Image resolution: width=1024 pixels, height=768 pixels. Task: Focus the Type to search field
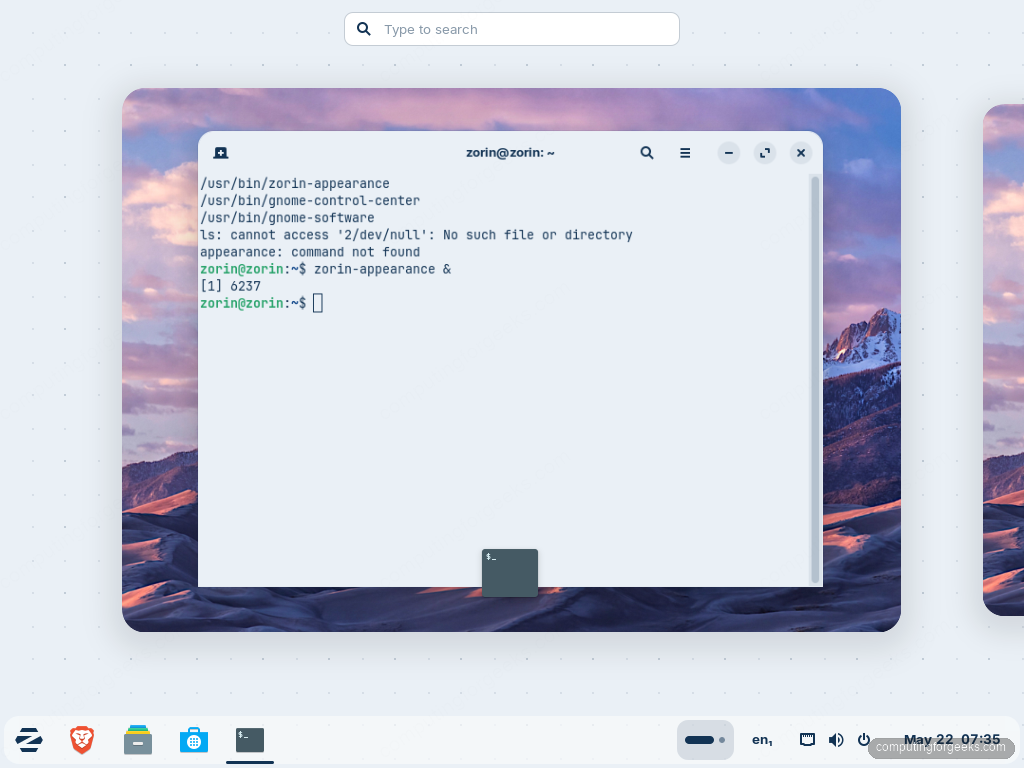coord(512,29)
